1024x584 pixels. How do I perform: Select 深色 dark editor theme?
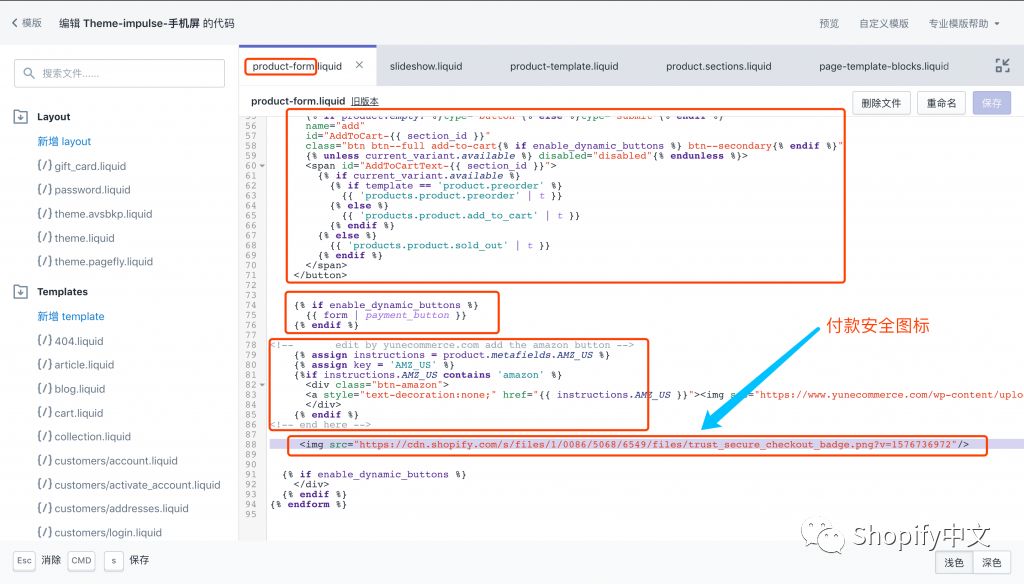pyautogui.click(x=991, y=562)
